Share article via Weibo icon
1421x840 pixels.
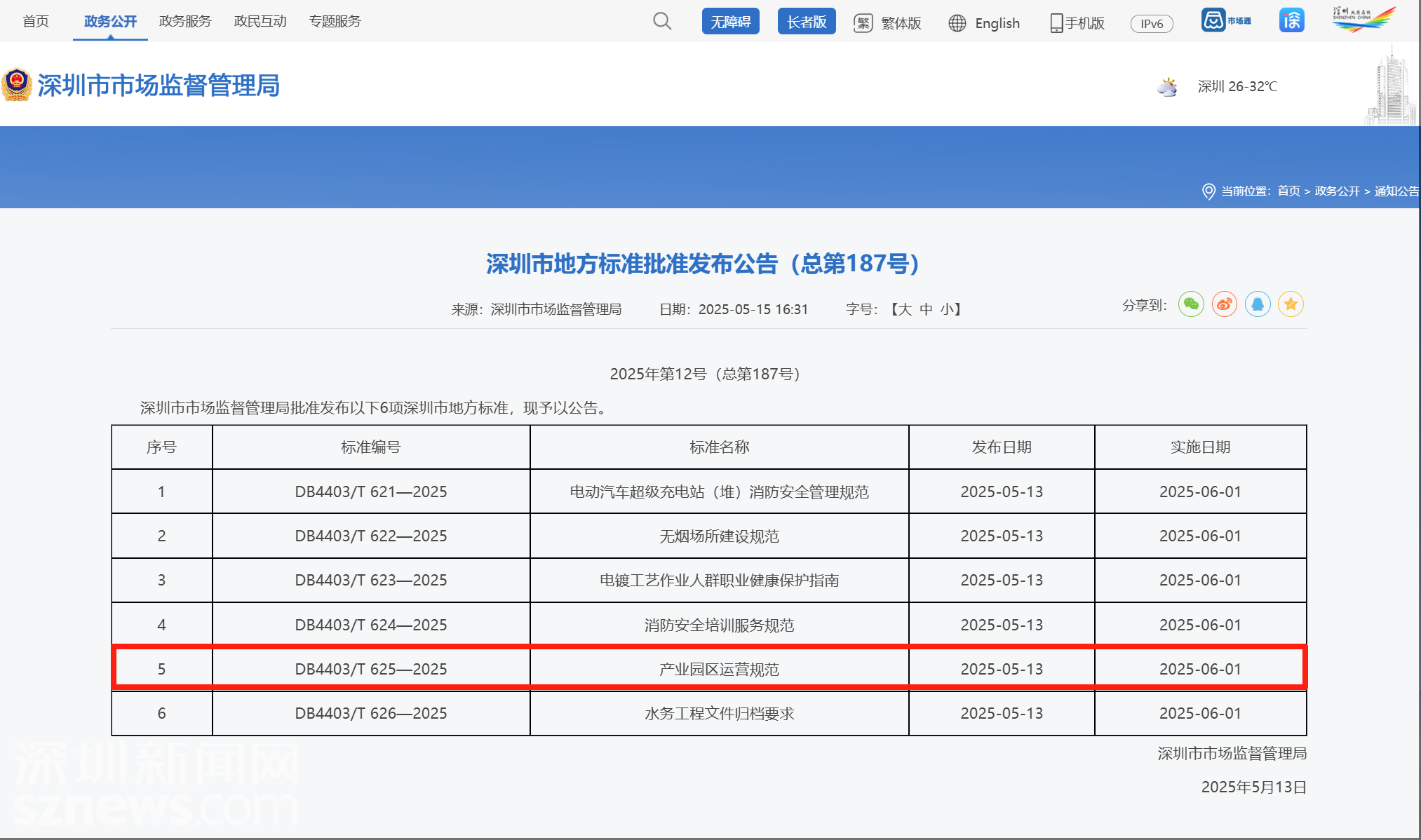[1225, 304]
